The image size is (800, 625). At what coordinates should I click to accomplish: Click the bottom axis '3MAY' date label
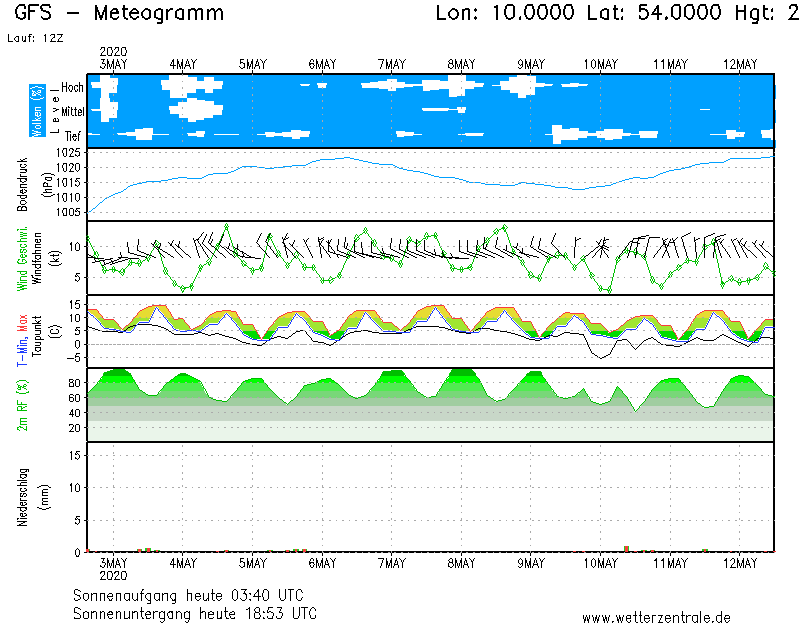click(x=113, y=563)
